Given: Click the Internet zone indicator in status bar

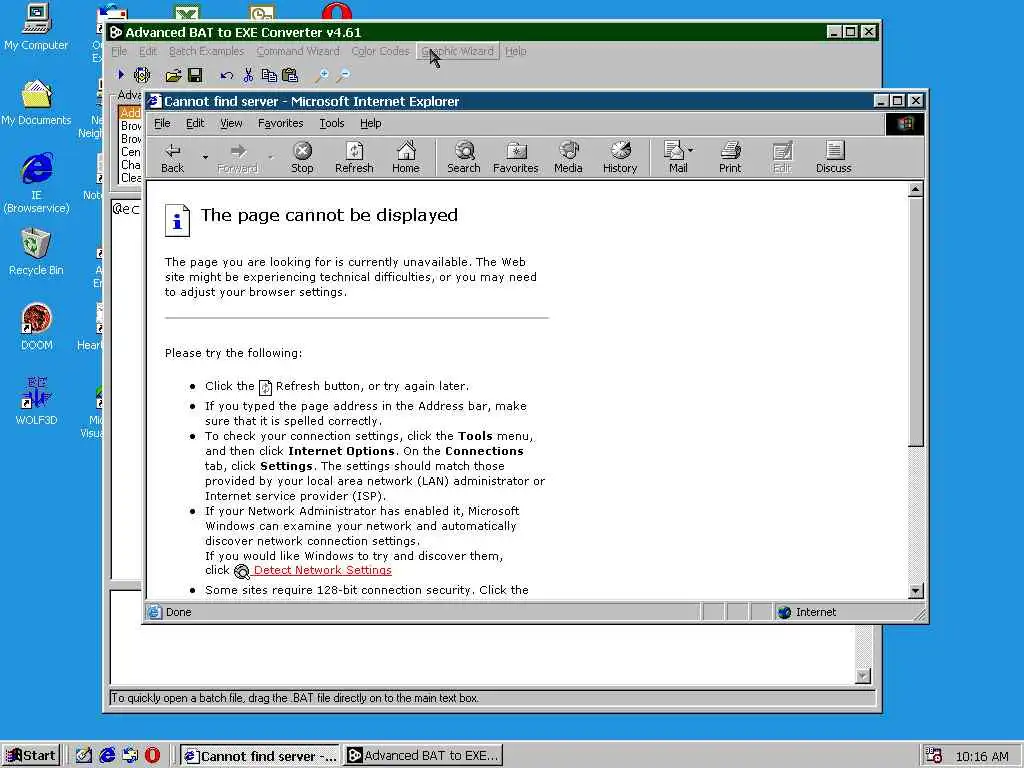Looking at the screenshot, I should pyautogui.click(x=808, y=613).
